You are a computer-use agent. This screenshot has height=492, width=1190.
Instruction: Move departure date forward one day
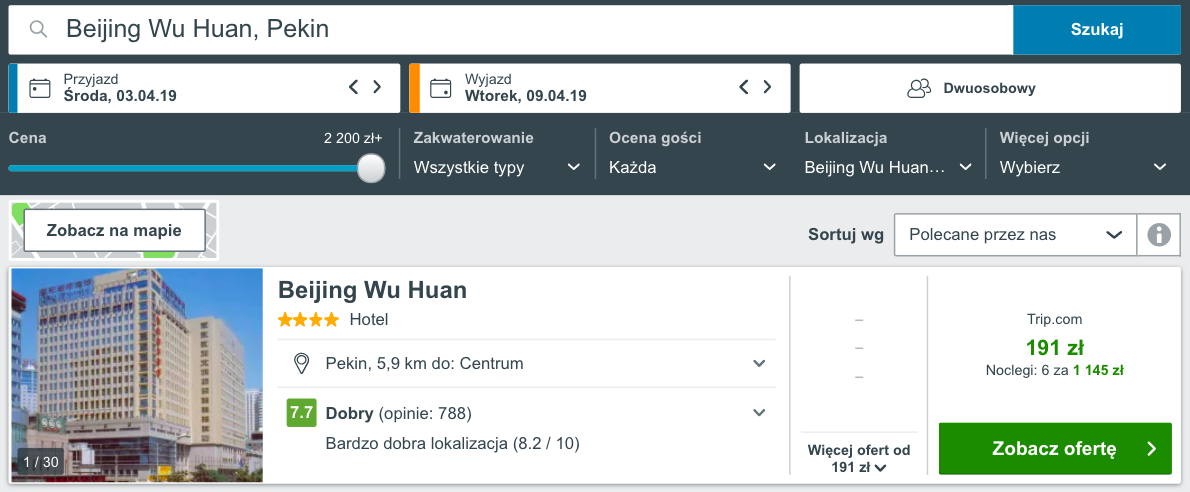click(768, 87)
